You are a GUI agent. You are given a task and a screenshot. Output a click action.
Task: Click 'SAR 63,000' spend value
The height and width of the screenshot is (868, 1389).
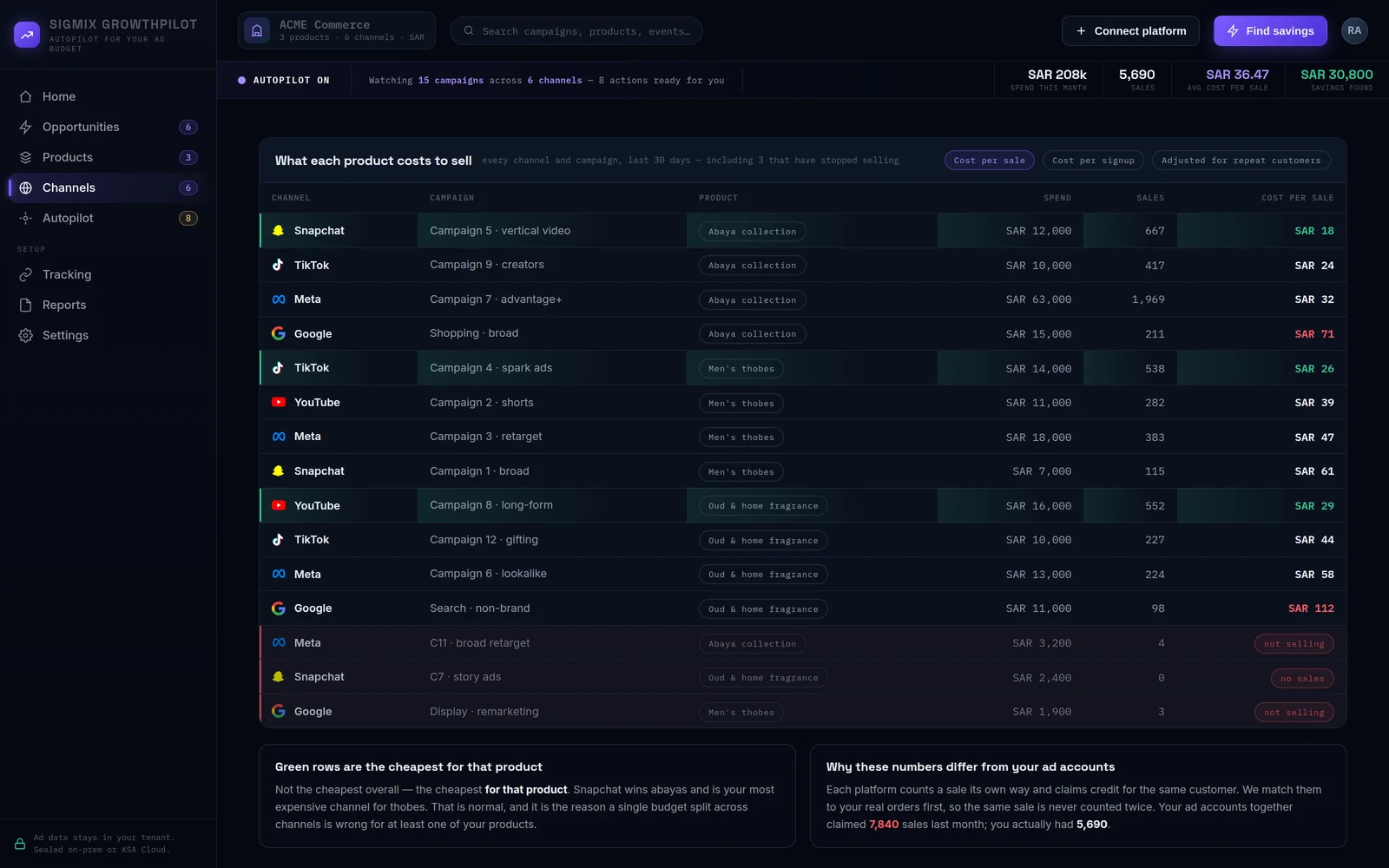point(1038,299)
